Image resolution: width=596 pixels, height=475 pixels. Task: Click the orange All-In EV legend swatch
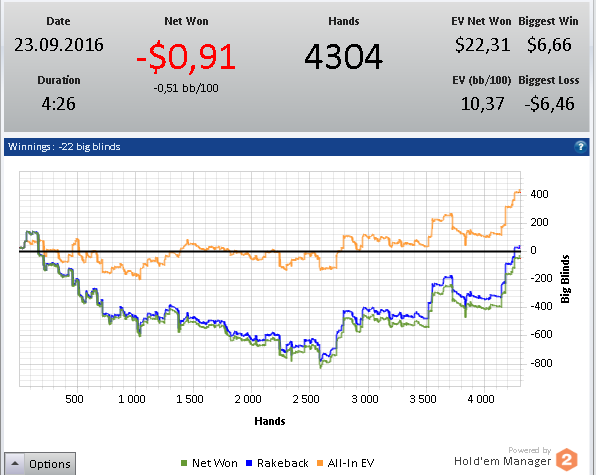[320, 463]
